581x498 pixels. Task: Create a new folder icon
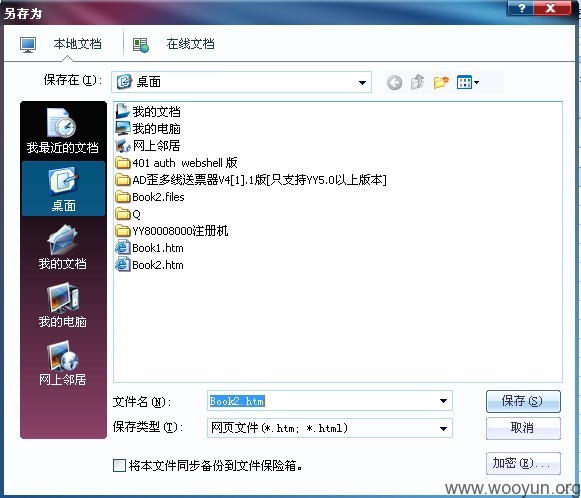(x=441, y=82)
